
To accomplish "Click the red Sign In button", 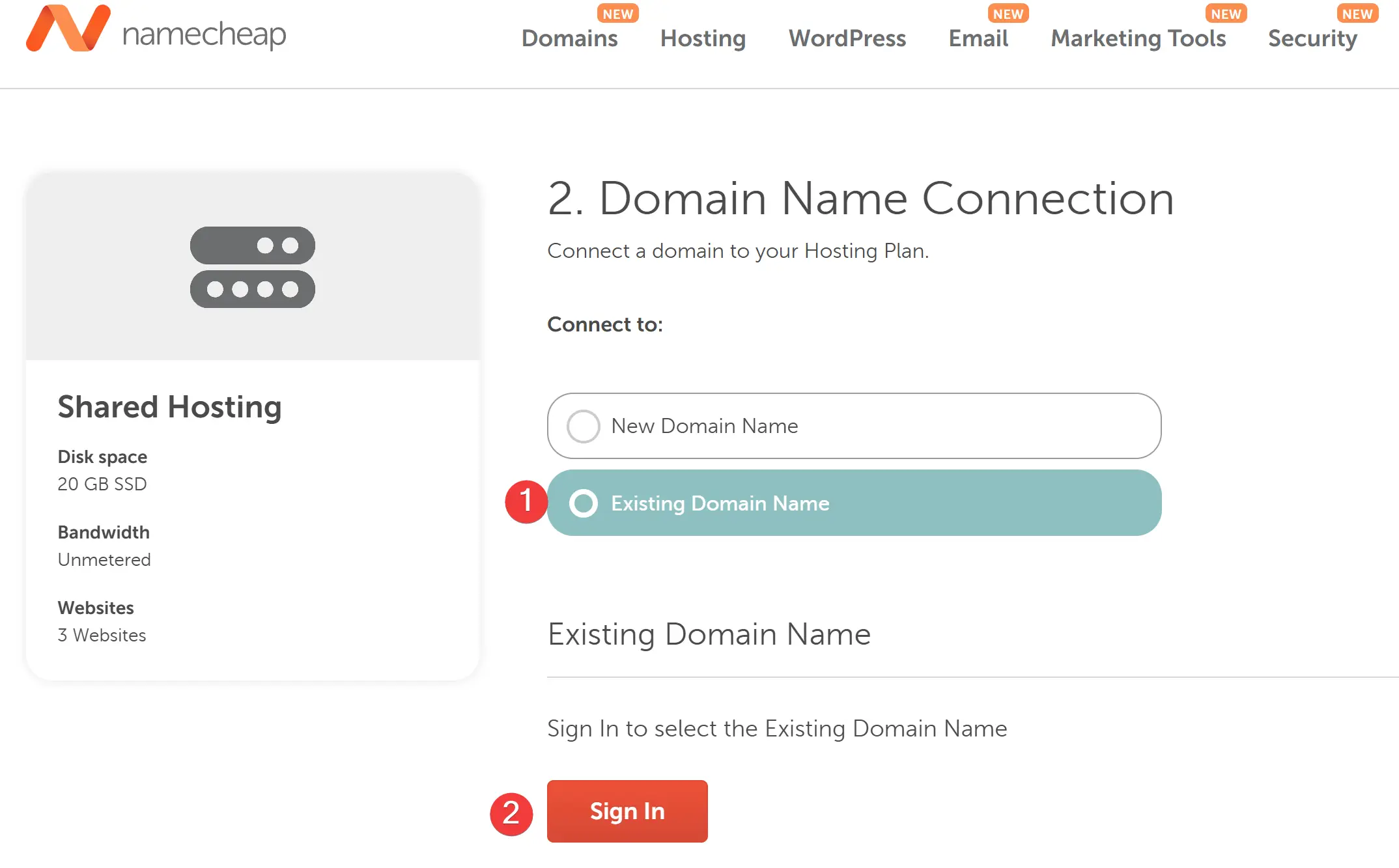I will 627,811.
